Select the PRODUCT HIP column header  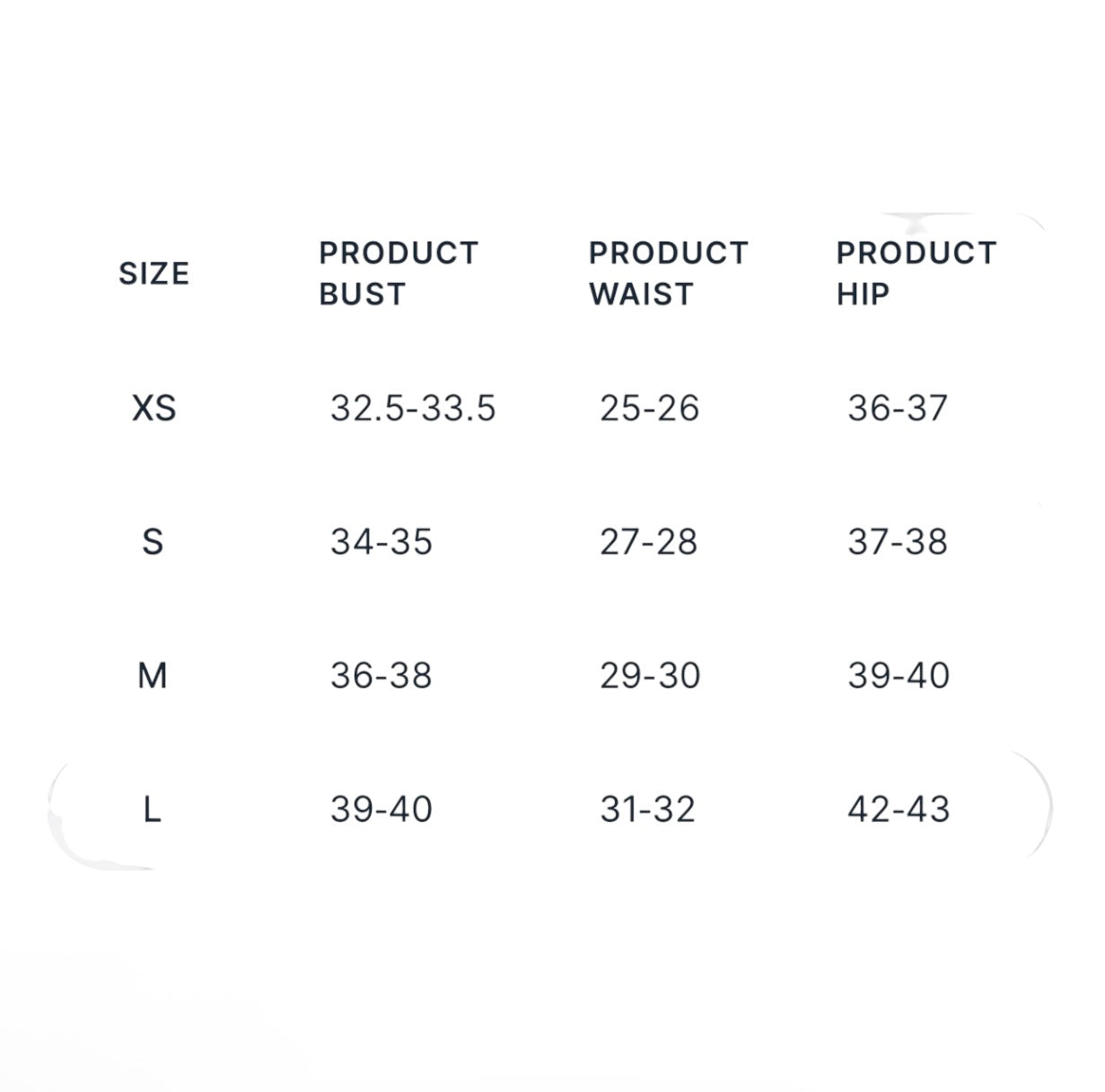916,274
